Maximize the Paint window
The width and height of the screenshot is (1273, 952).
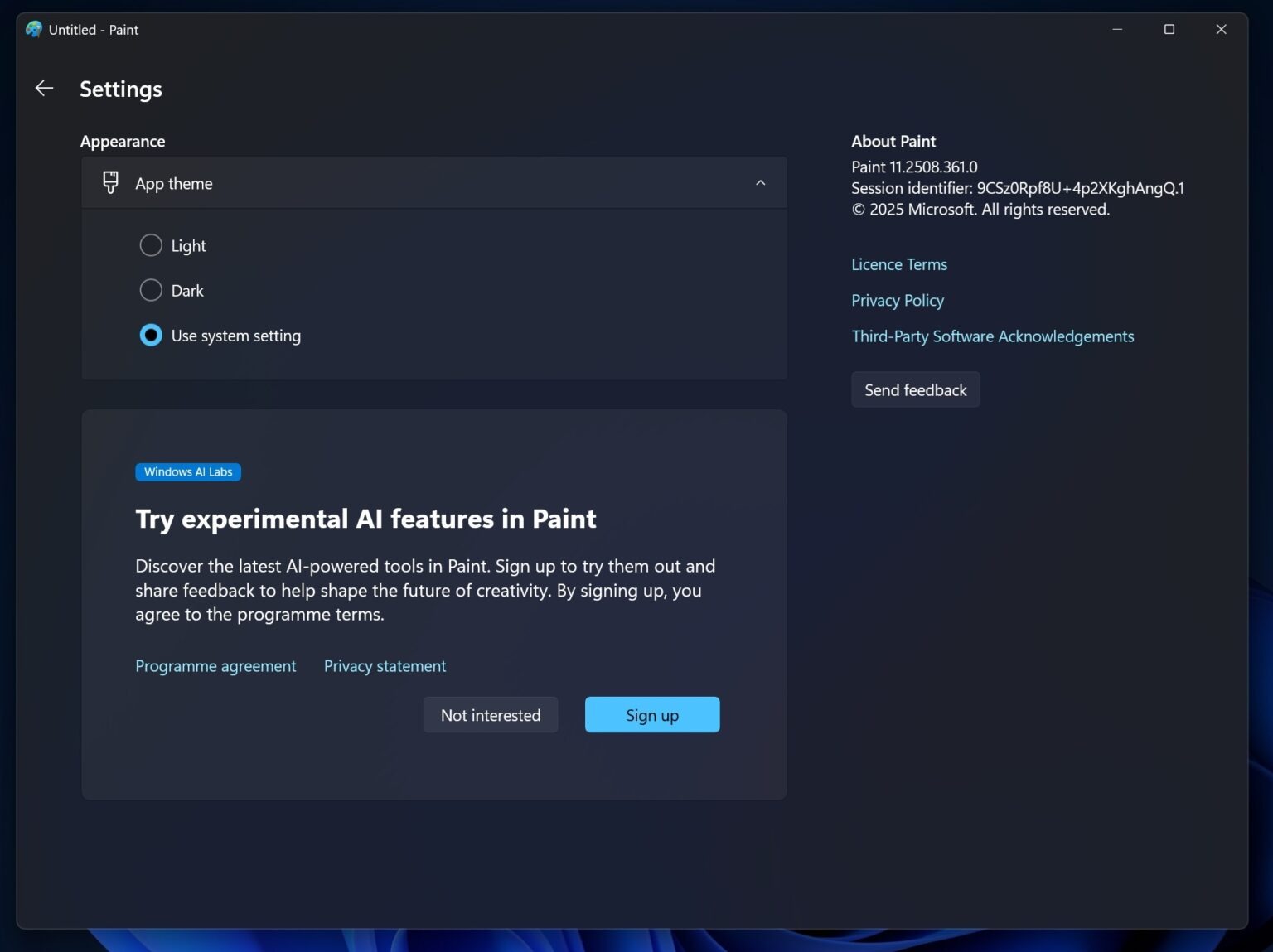coord(1169,29)
